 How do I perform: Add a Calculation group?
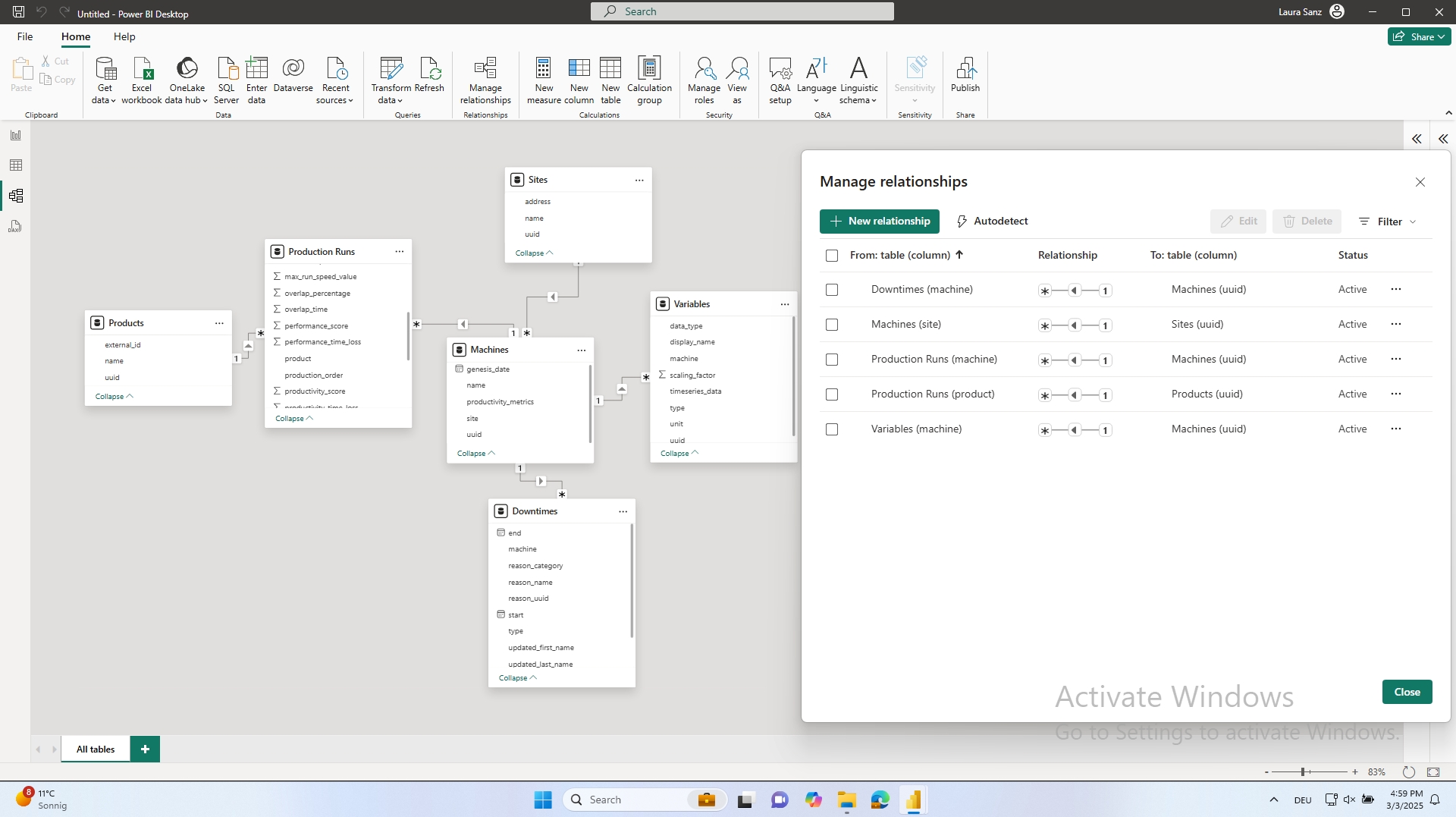tap(649, 80)
